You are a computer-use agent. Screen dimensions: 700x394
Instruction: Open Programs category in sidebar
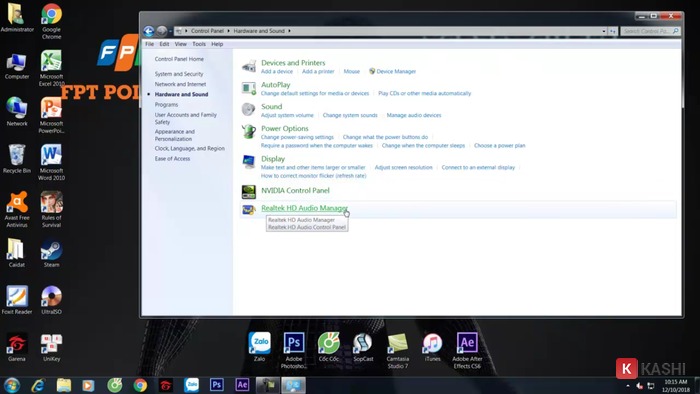[x=166, y=104]
